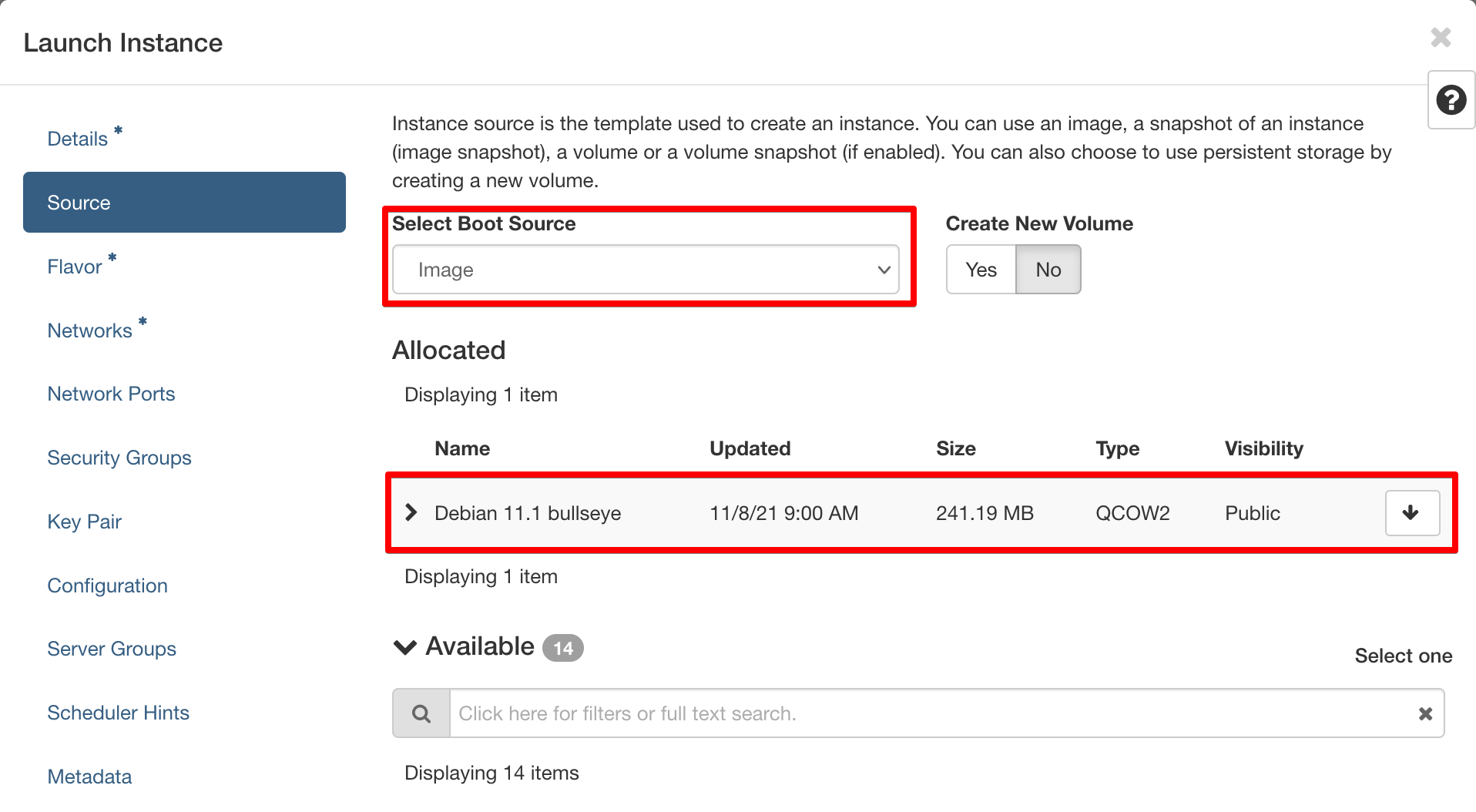This screenshot has width=1476, height=812.
Task: Click into the filter search text field
Action: pyautogui.click(x=924, y=713)
